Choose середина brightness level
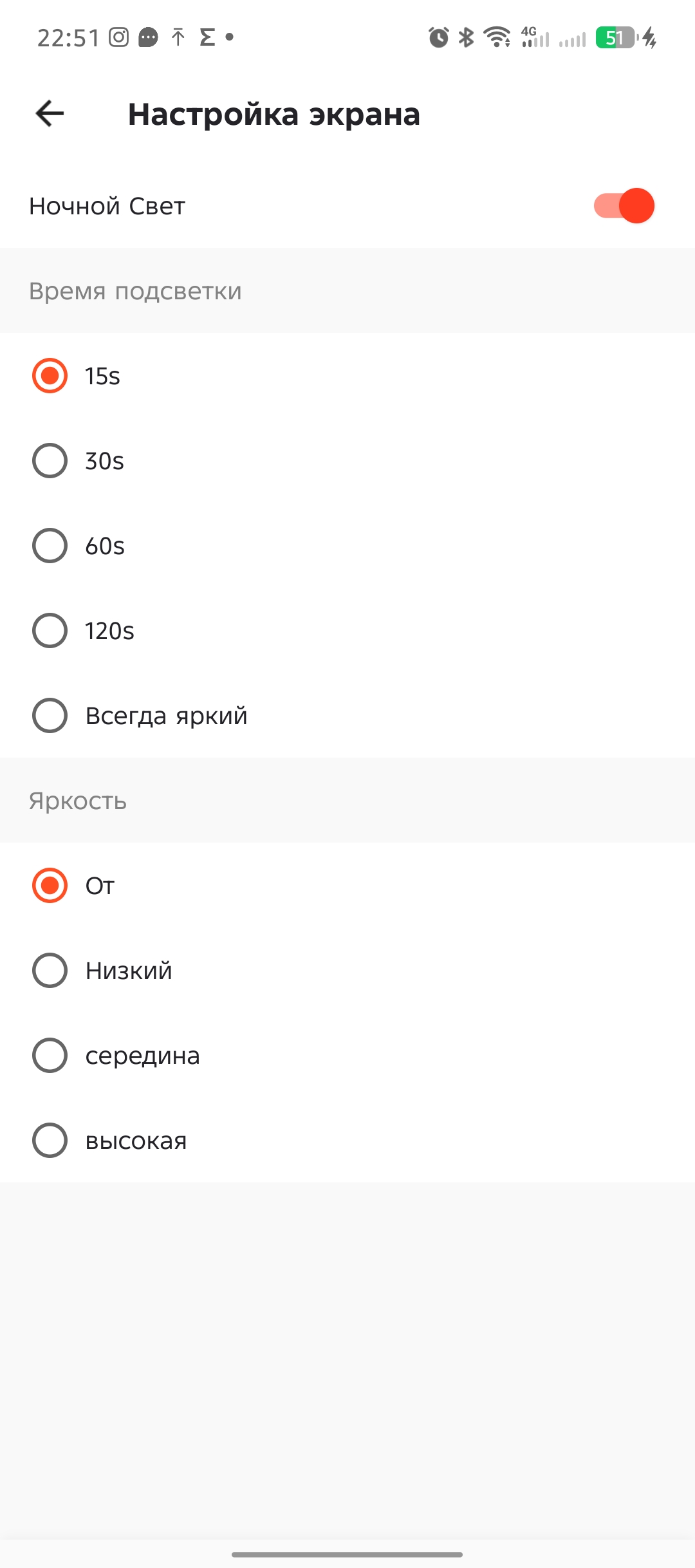Viewport: 695px width, 1568px height. click(50, 1056)
